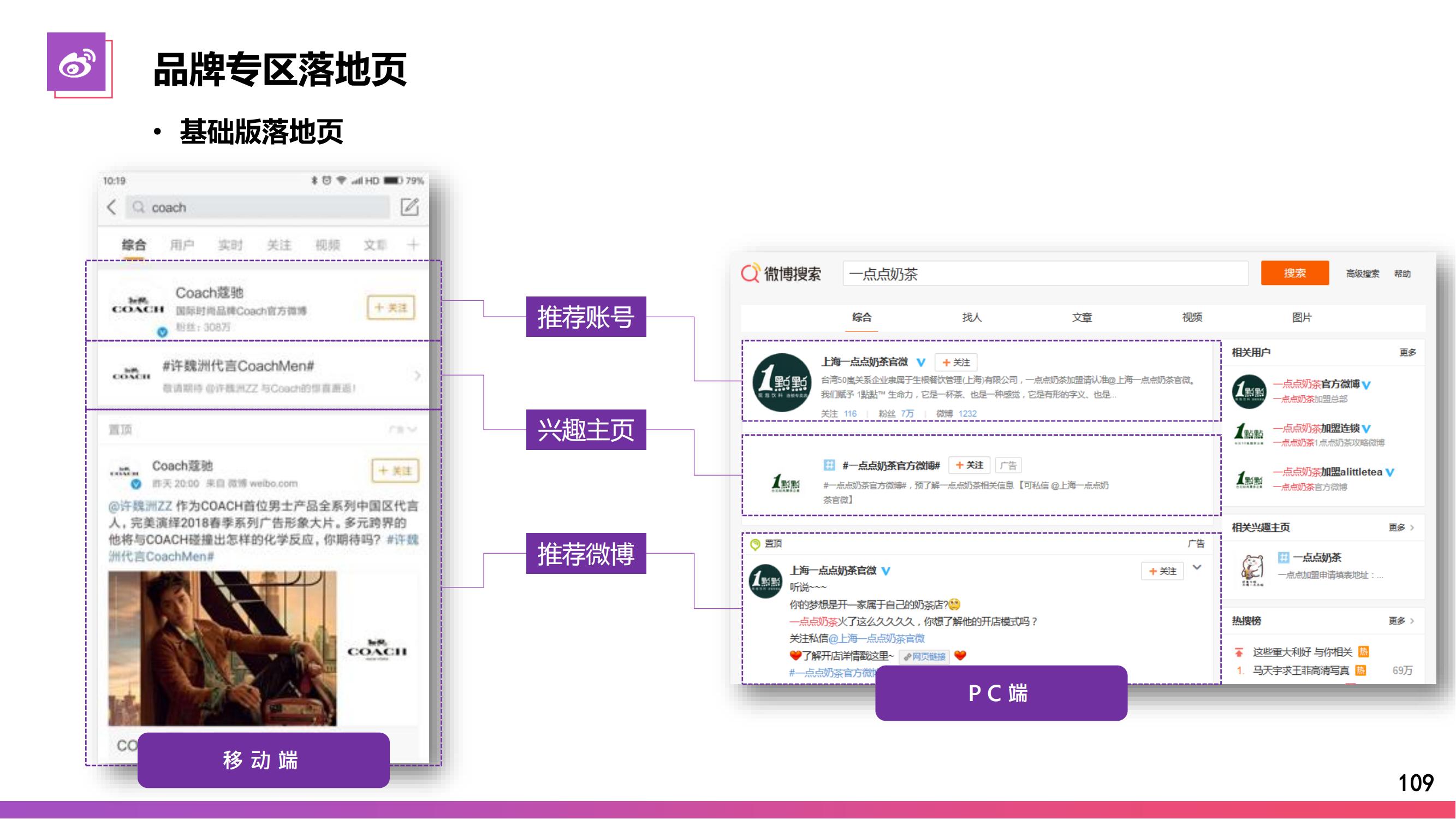Open the #许魏洲代言CoachMen# topic chevron
This screenshot has height=819, width=1456.
click(x=417, y=375)
